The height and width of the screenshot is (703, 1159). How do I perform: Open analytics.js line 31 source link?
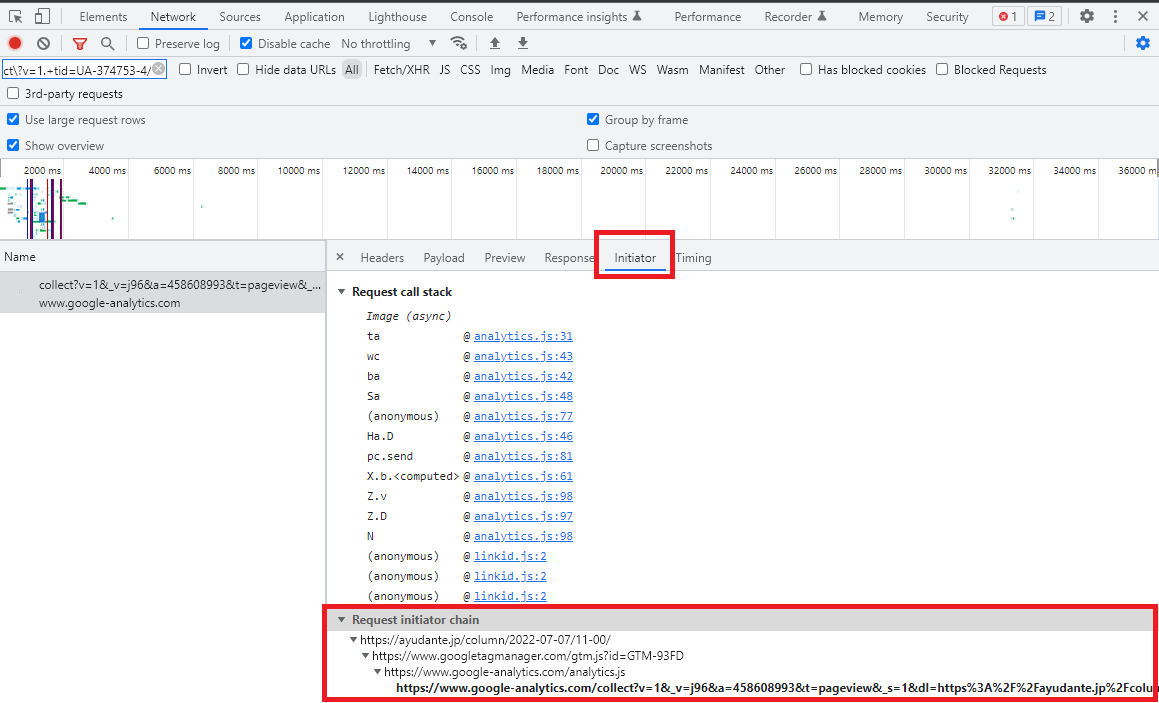tap(523, 336)
